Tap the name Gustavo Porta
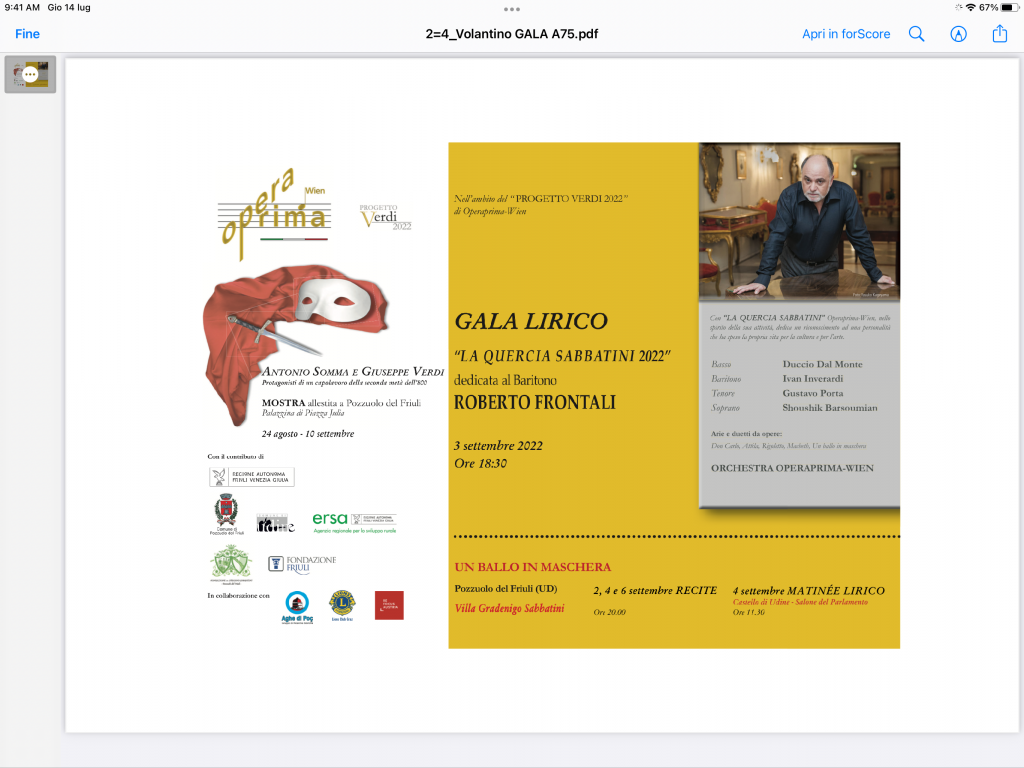 (x=812, y=393)
